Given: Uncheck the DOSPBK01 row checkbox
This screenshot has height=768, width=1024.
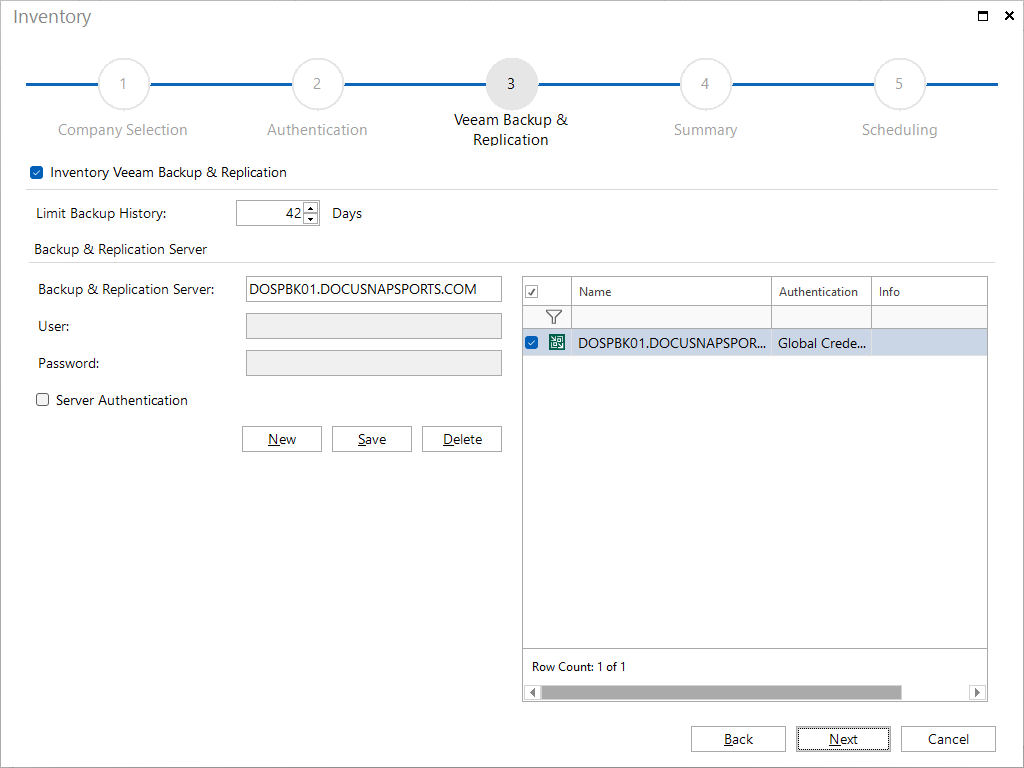Looking at the screenshot, I should 532,342.
